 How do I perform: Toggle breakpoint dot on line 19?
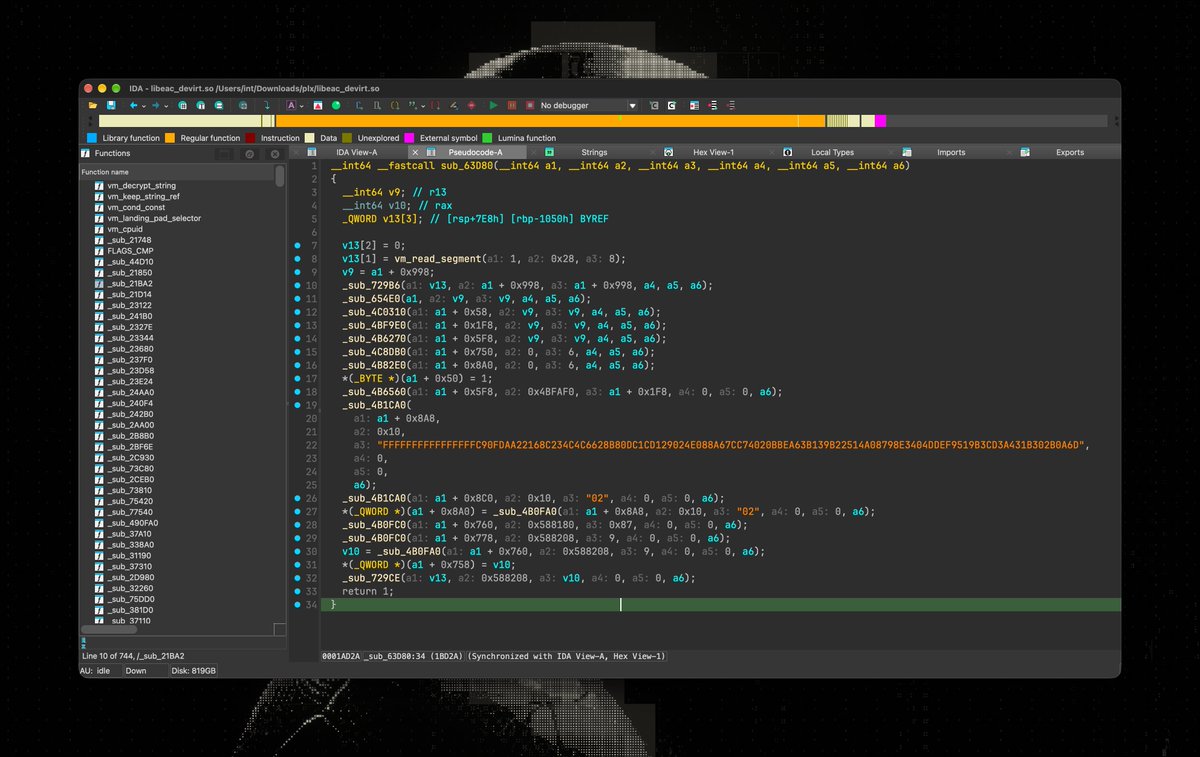(x=297, y=405)
